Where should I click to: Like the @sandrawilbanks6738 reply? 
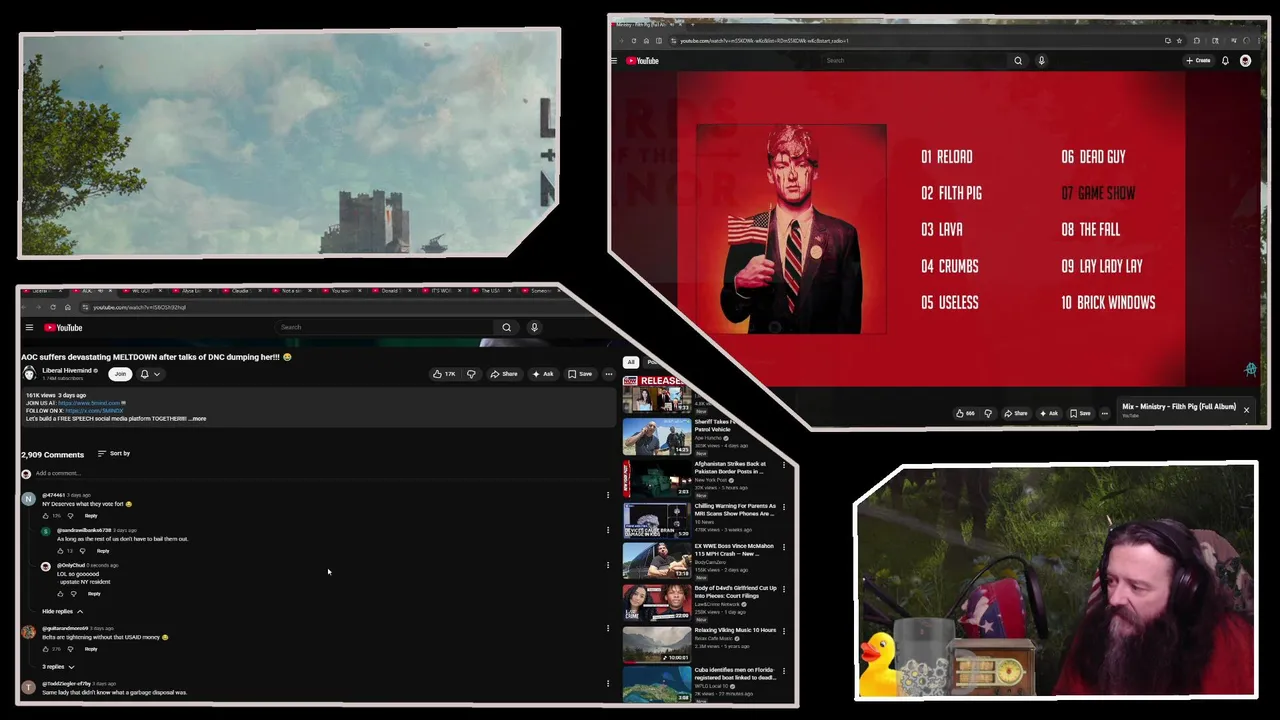[x=60, y=551]
